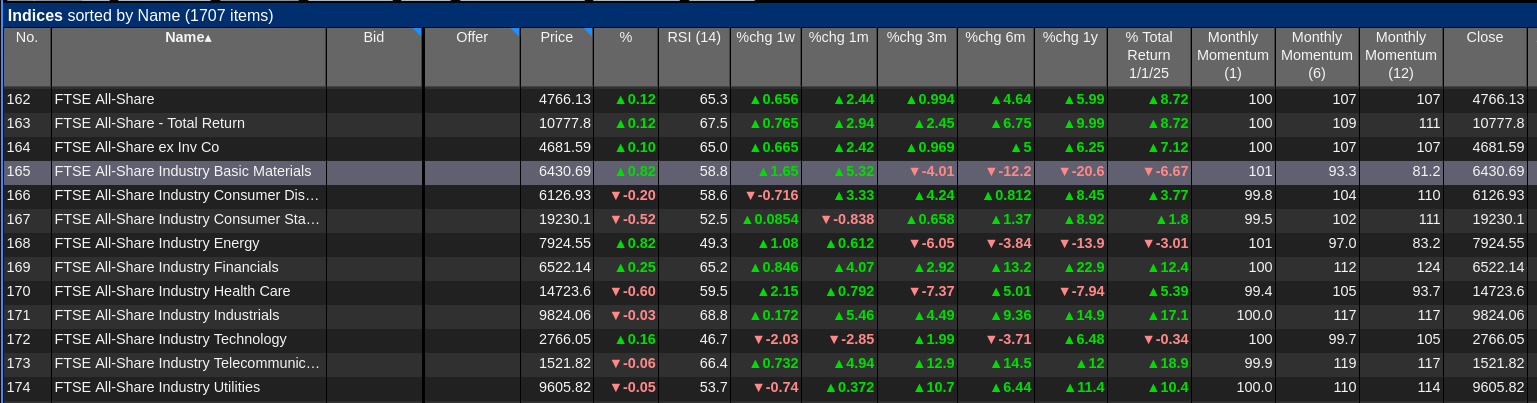This screenshot has height=403, width=1537.
Task: Click the Bid column header
Action: click(x=374, y=57)
